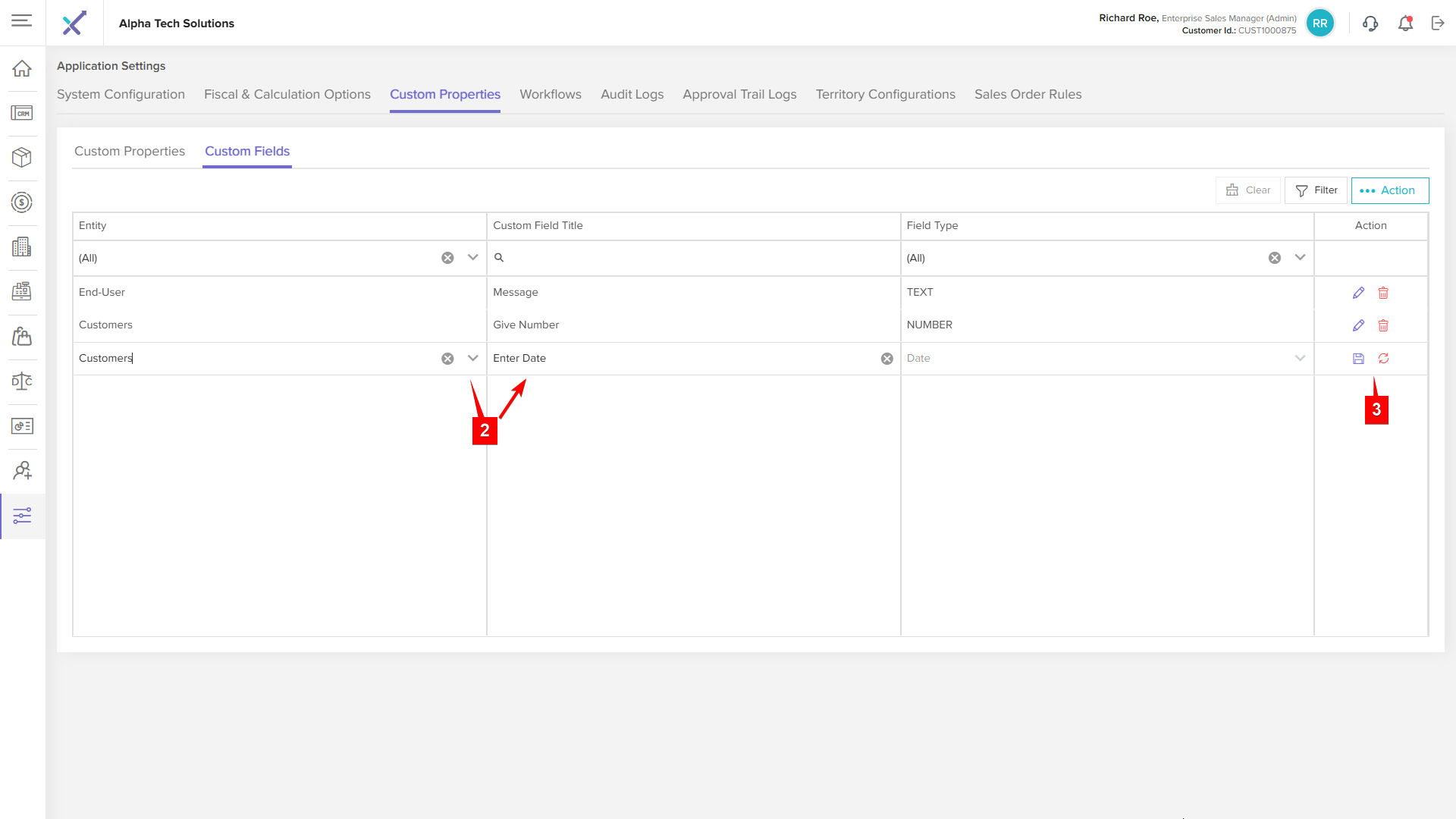Click the home icon in sidebar
1456x819 pixels.
click(x=22, y=69)
